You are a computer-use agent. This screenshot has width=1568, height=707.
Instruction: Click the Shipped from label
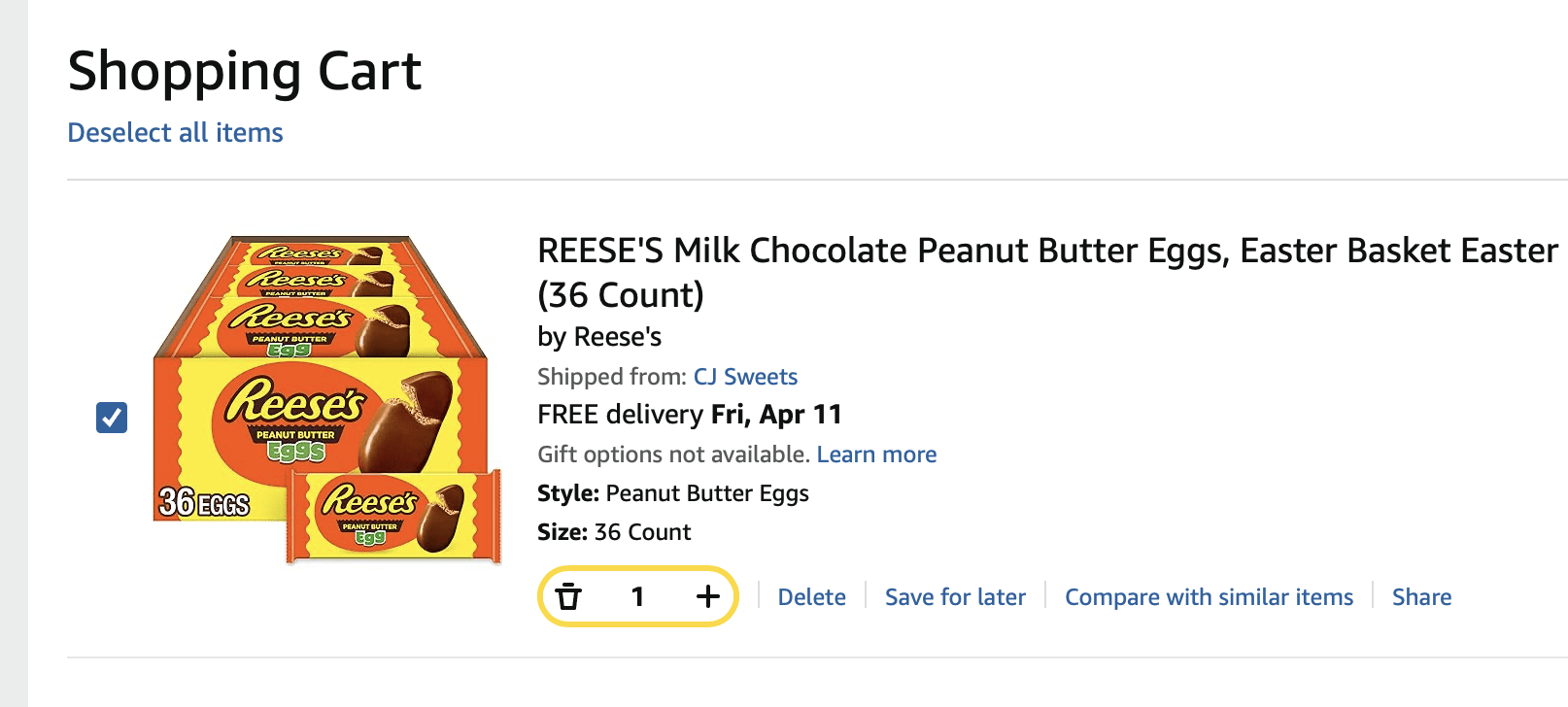tap(612, 377)
